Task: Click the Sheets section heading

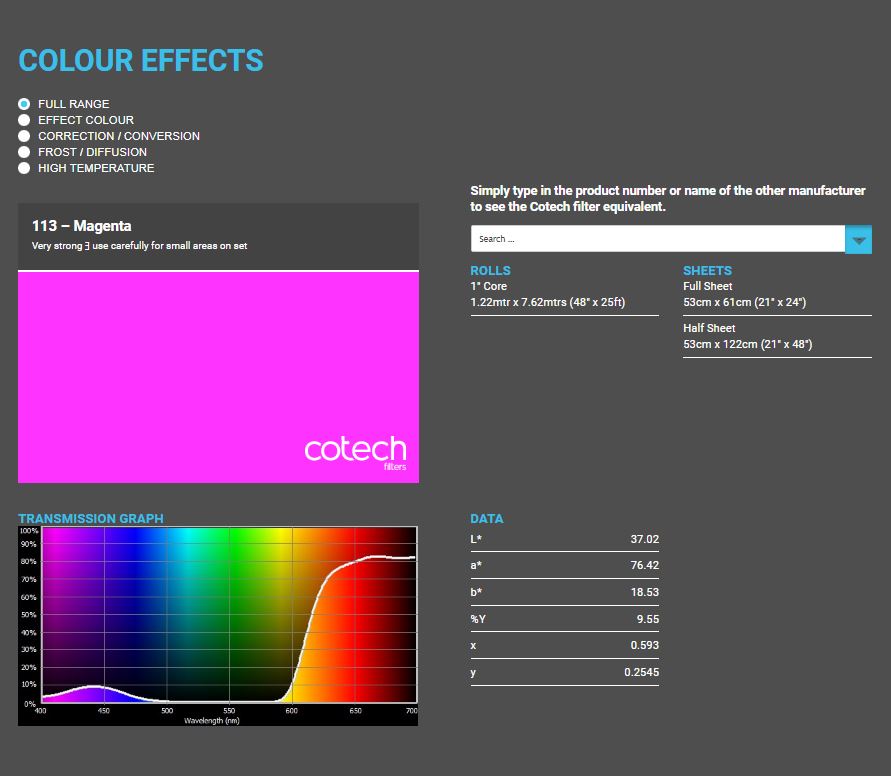Action: 707,271
